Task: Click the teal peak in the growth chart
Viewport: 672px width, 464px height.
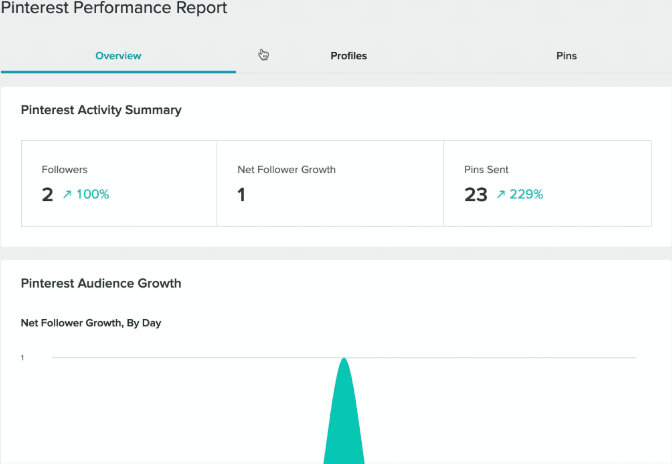Action: [344, 420]
